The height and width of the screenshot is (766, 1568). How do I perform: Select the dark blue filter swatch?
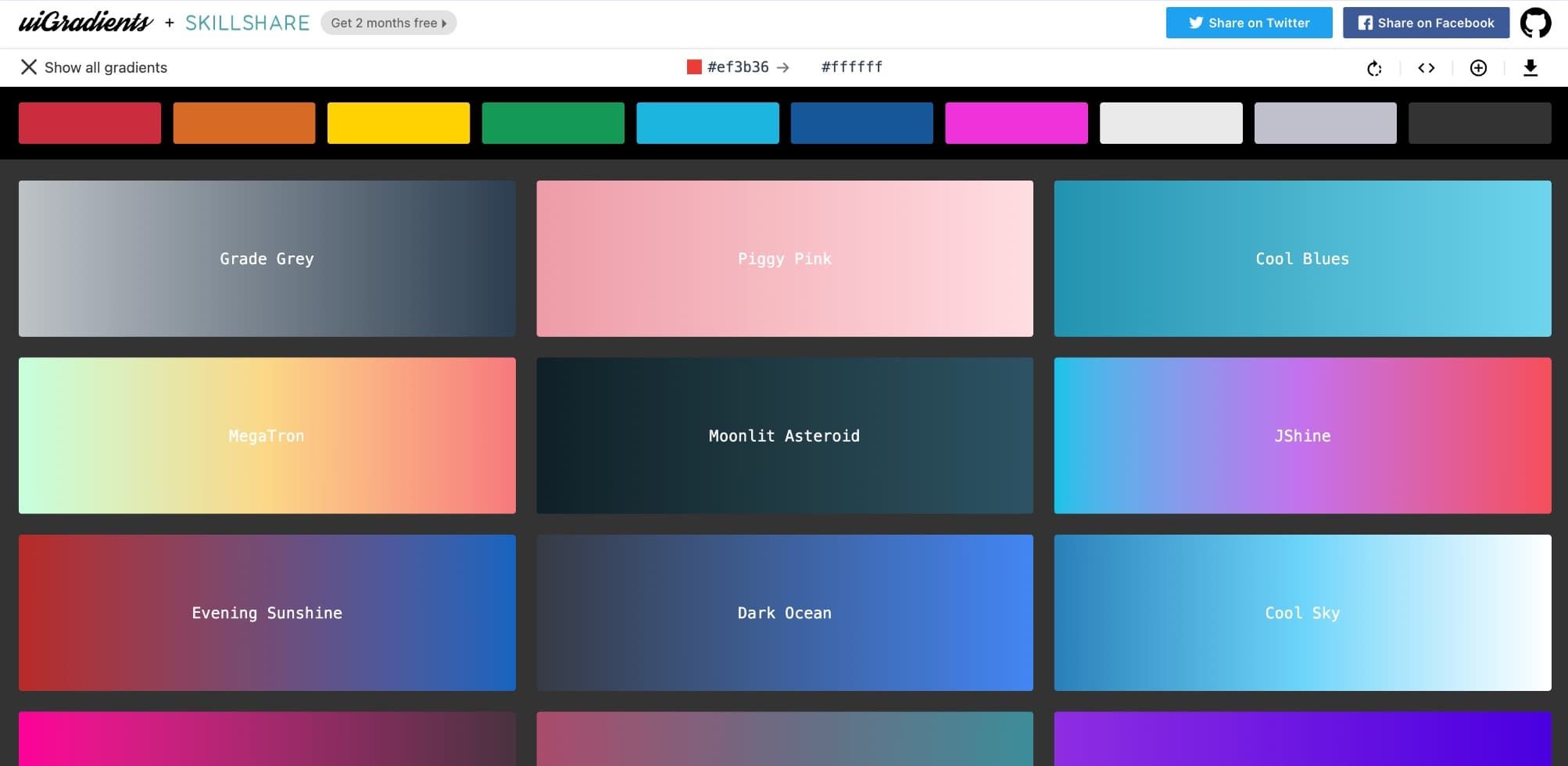tap(862, 123)
